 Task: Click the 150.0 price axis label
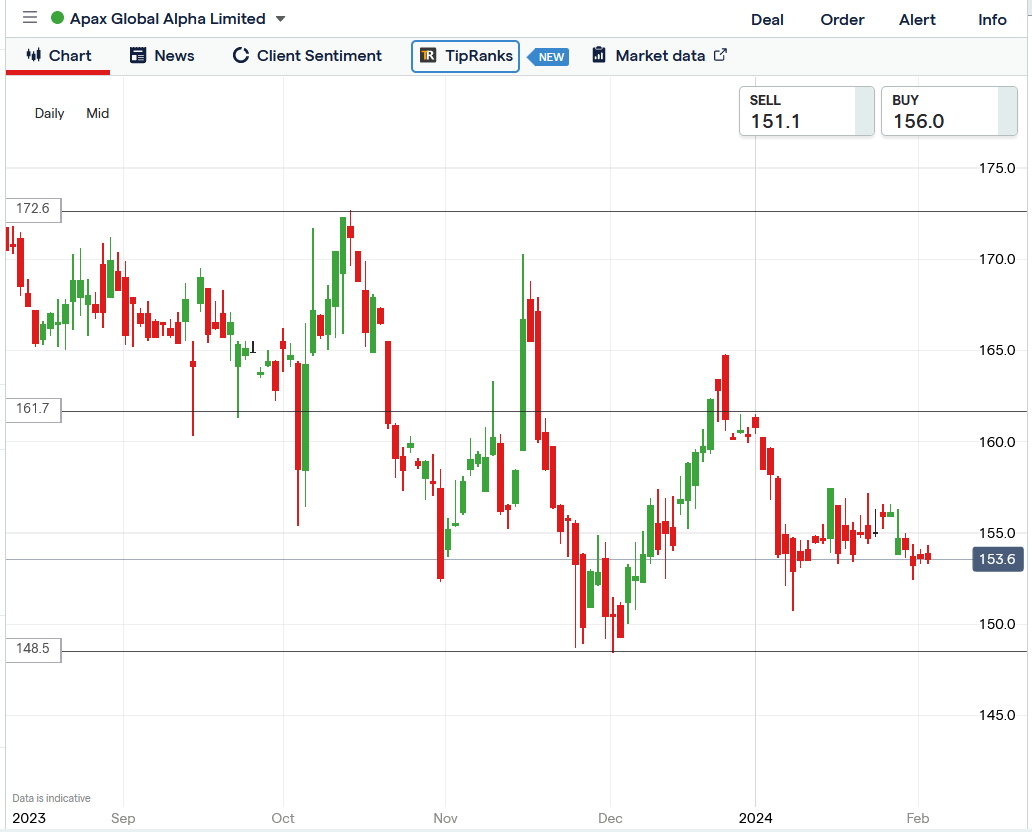click(x=996, y=624)
